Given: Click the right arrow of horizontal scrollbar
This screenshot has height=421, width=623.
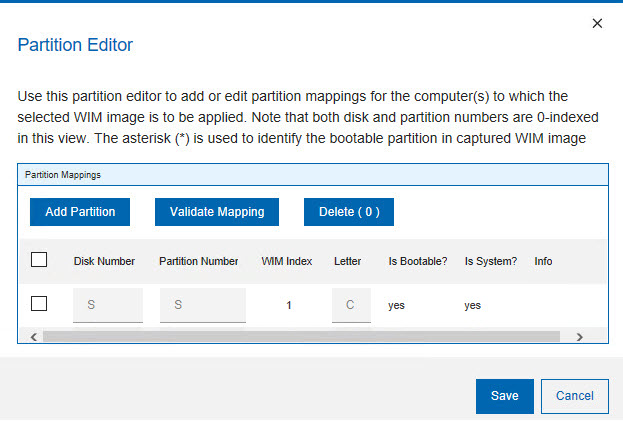Looking at the screenshot, I should click(x=579, y=337).
